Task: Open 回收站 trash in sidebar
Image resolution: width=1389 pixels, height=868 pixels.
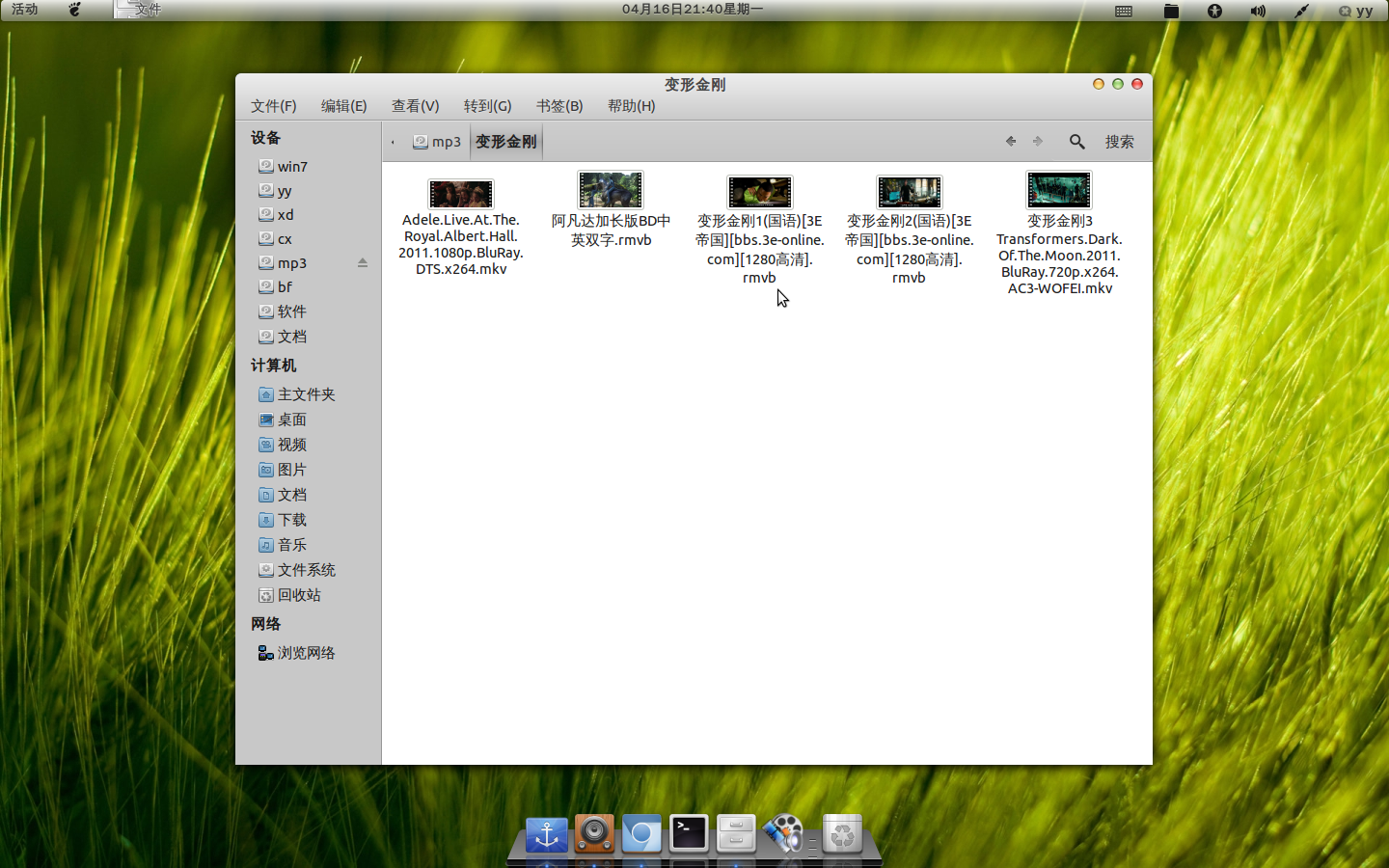Action: point(289,595)
